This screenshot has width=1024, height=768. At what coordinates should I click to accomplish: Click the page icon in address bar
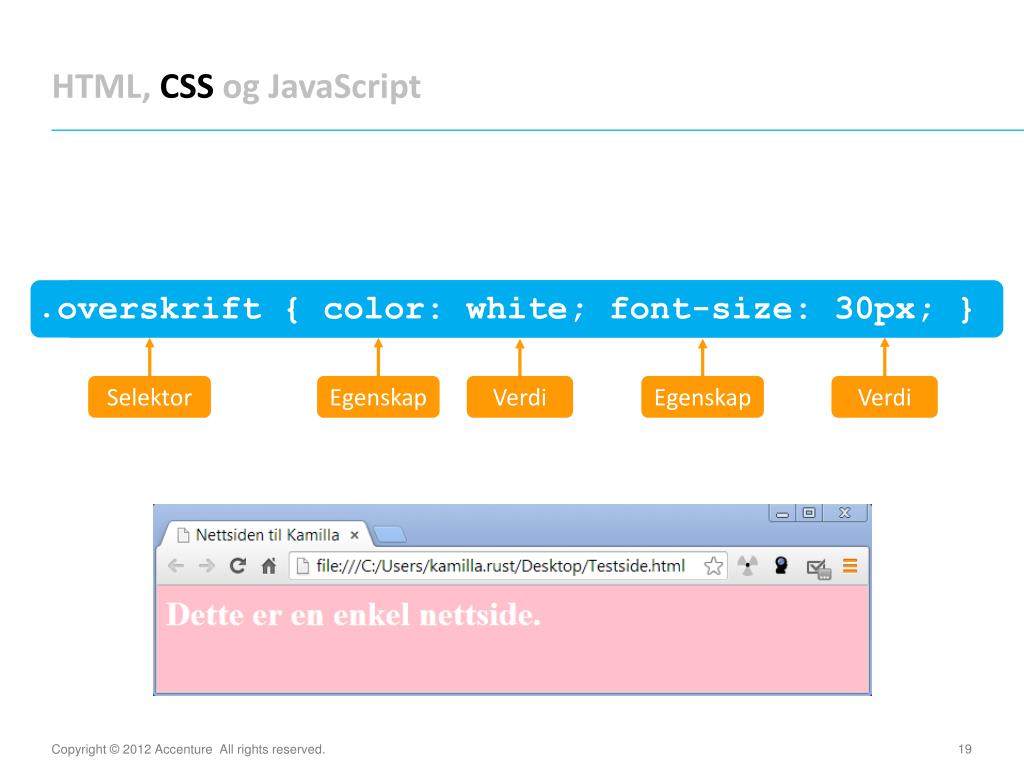pos(302,566)
